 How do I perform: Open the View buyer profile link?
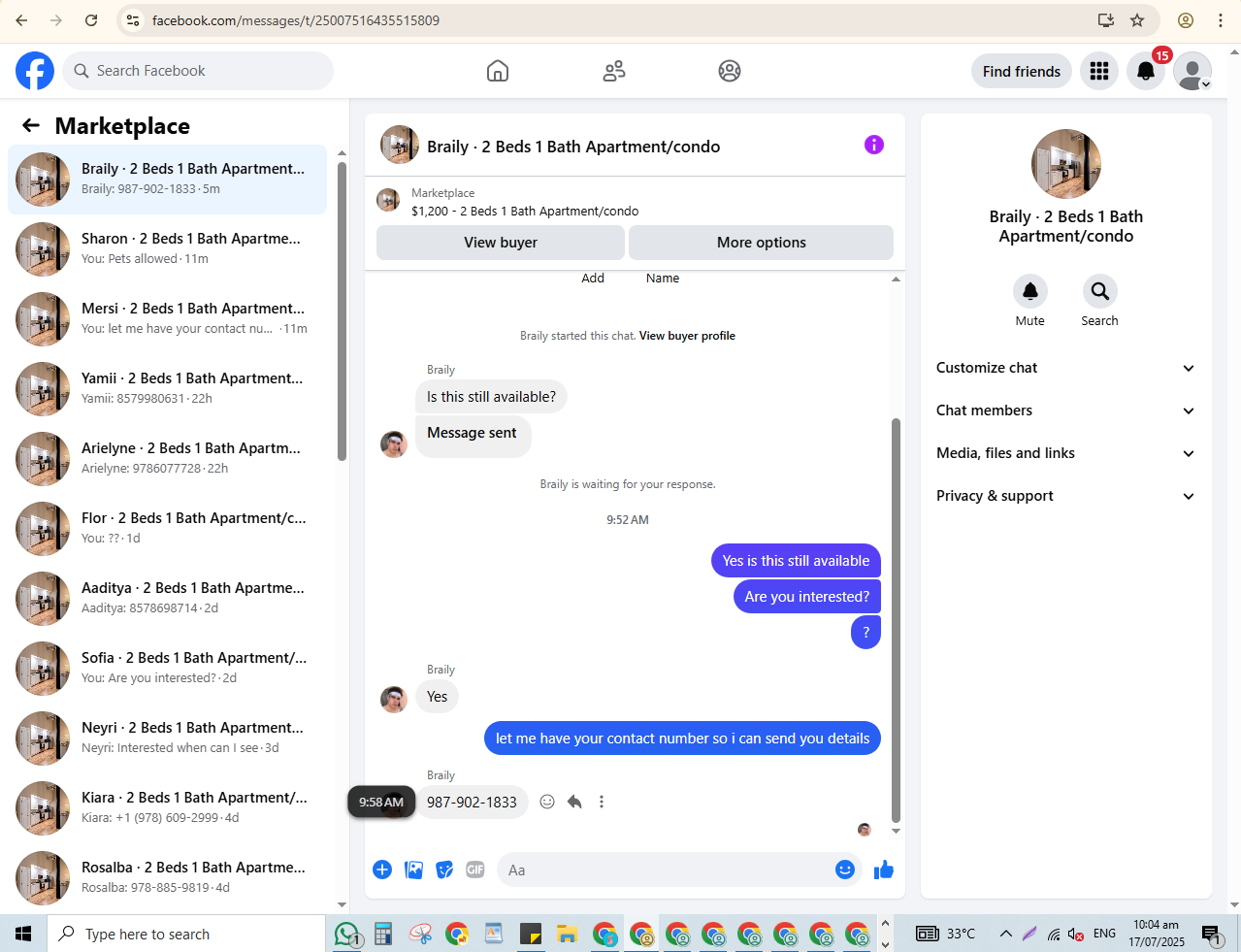(x=687, y=336)
